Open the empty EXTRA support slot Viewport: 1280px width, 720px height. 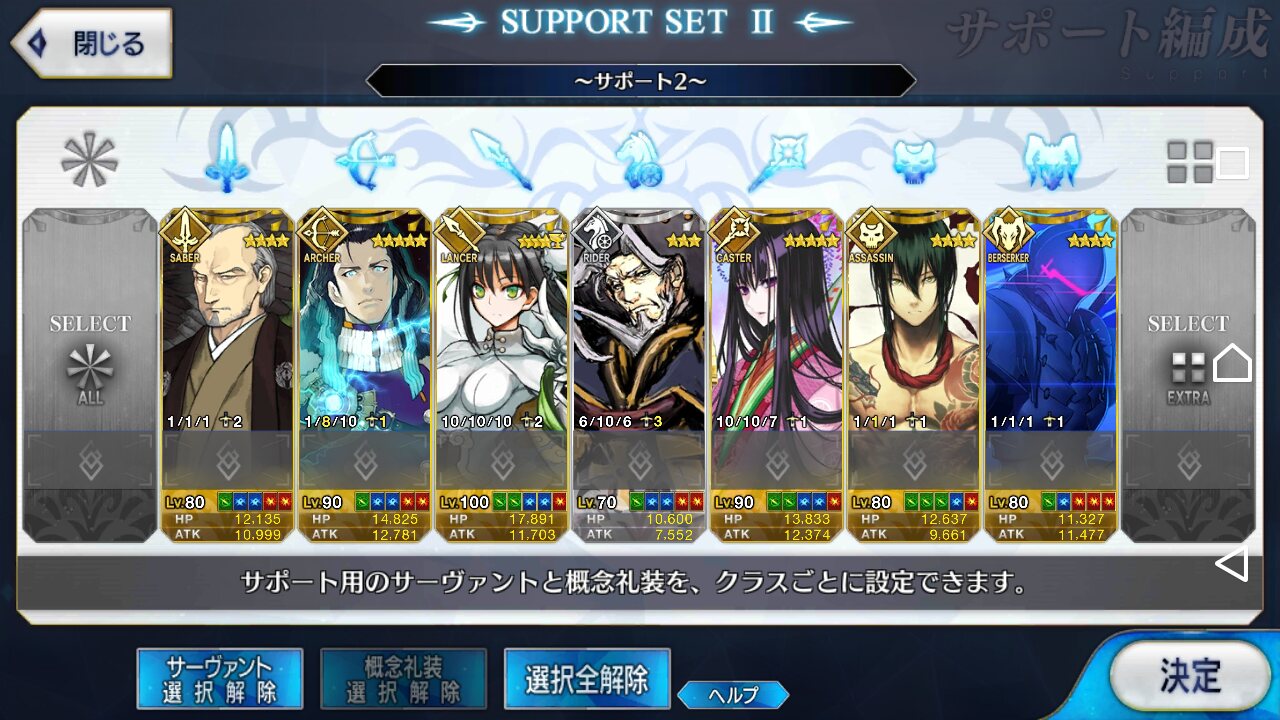tap(1188, 376)
